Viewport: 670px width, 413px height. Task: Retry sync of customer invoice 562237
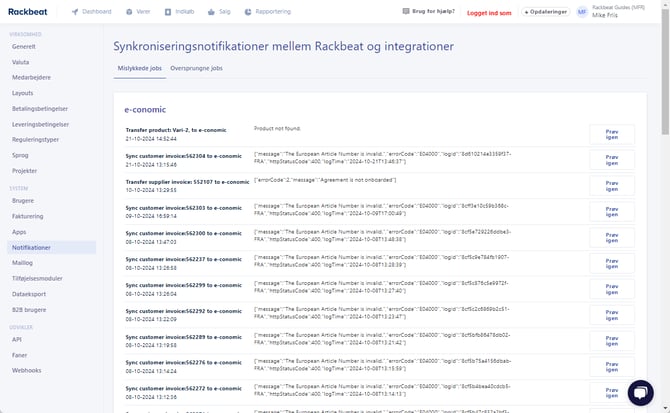click(611, 264)
